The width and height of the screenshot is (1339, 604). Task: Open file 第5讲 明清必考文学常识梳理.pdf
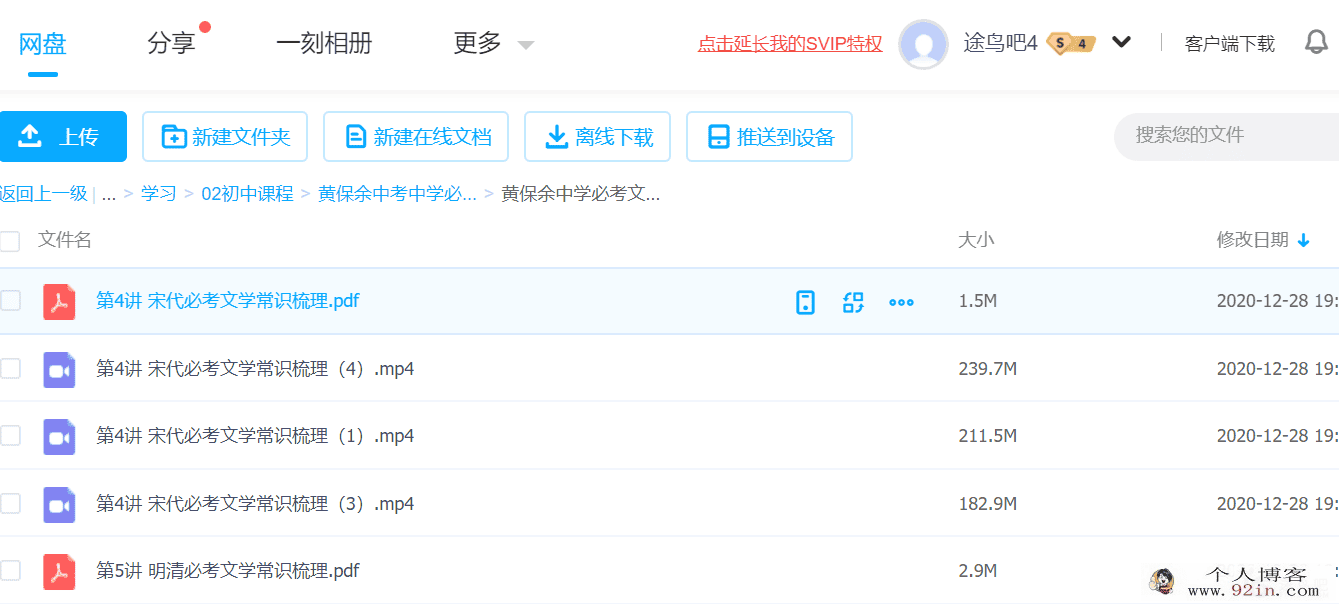coord(228,571)
